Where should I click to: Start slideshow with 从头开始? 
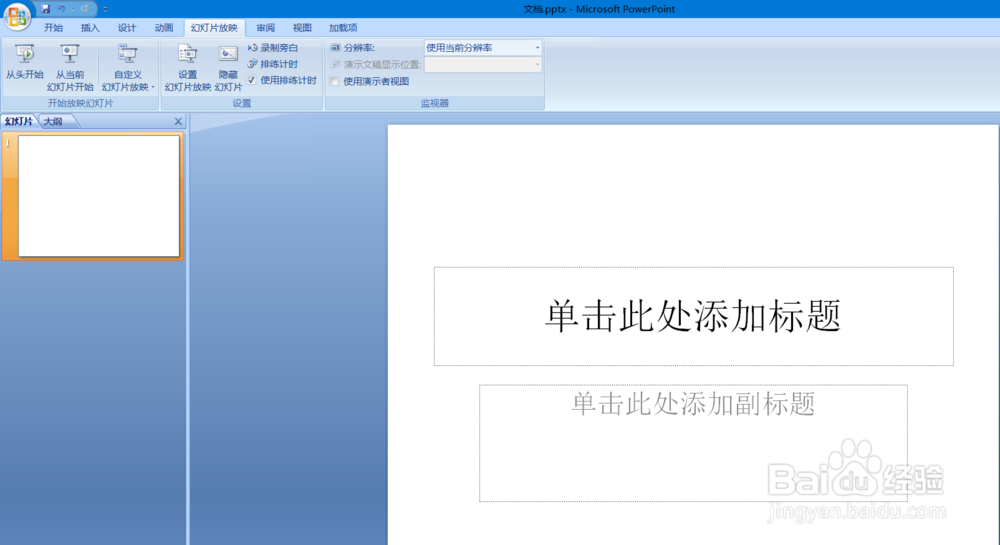[x=25, y=62]
